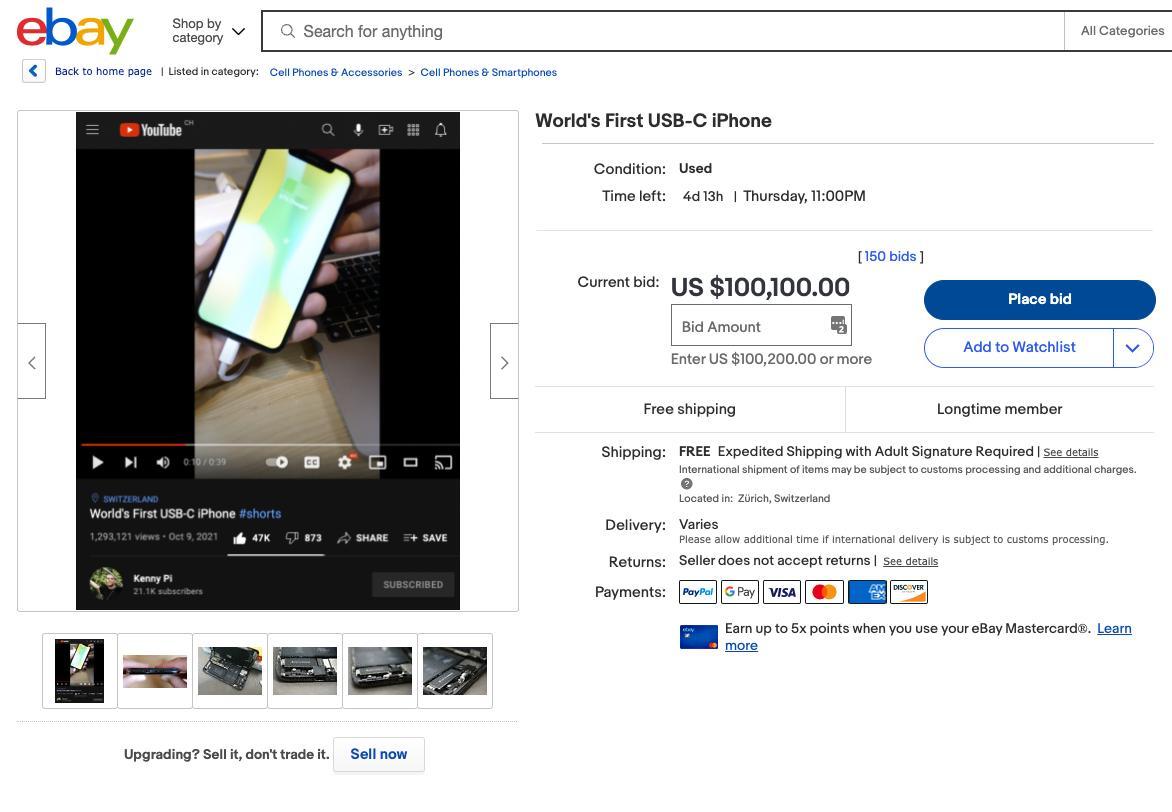Toggle the CC captions button
1172x812 pixels.
312,462
